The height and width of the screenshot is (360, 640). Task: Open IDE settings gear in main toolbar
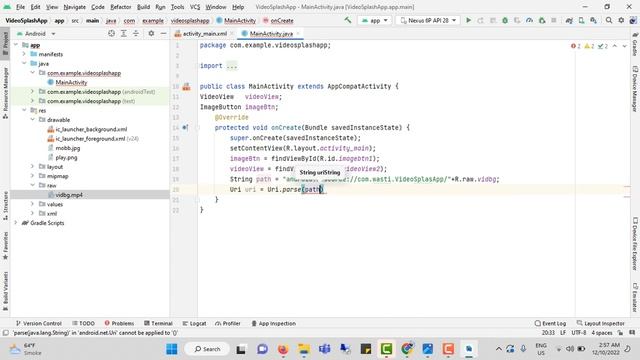[x=621, y=20]
